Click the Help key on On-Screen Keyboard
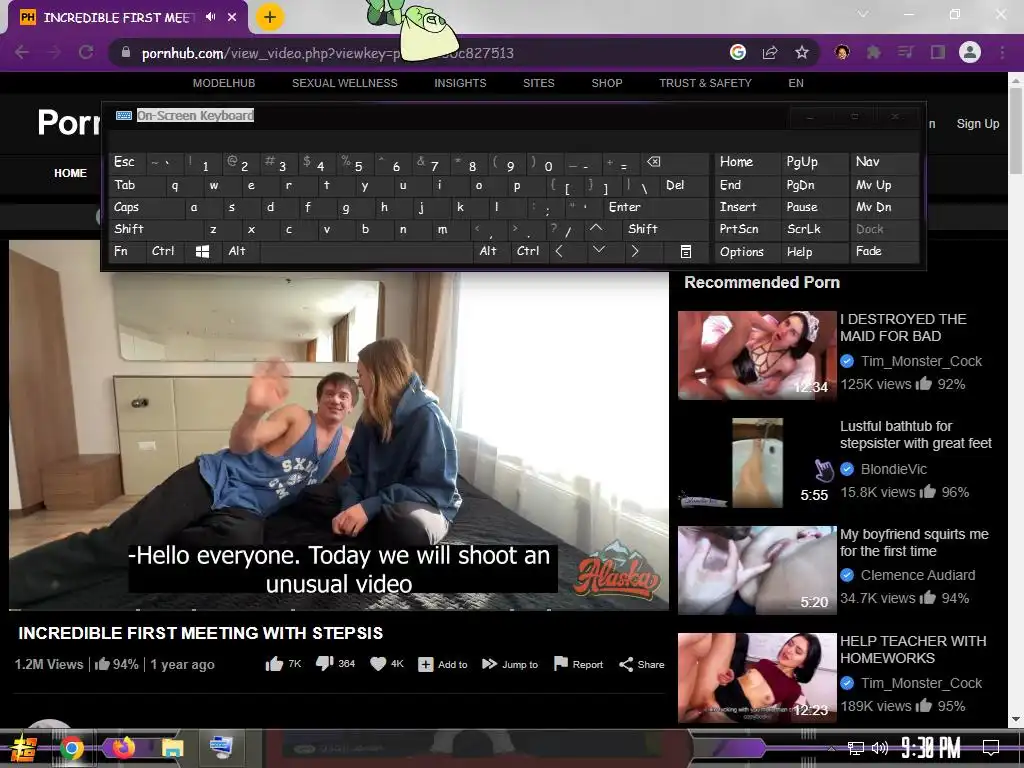 click(x=815, y=251)
